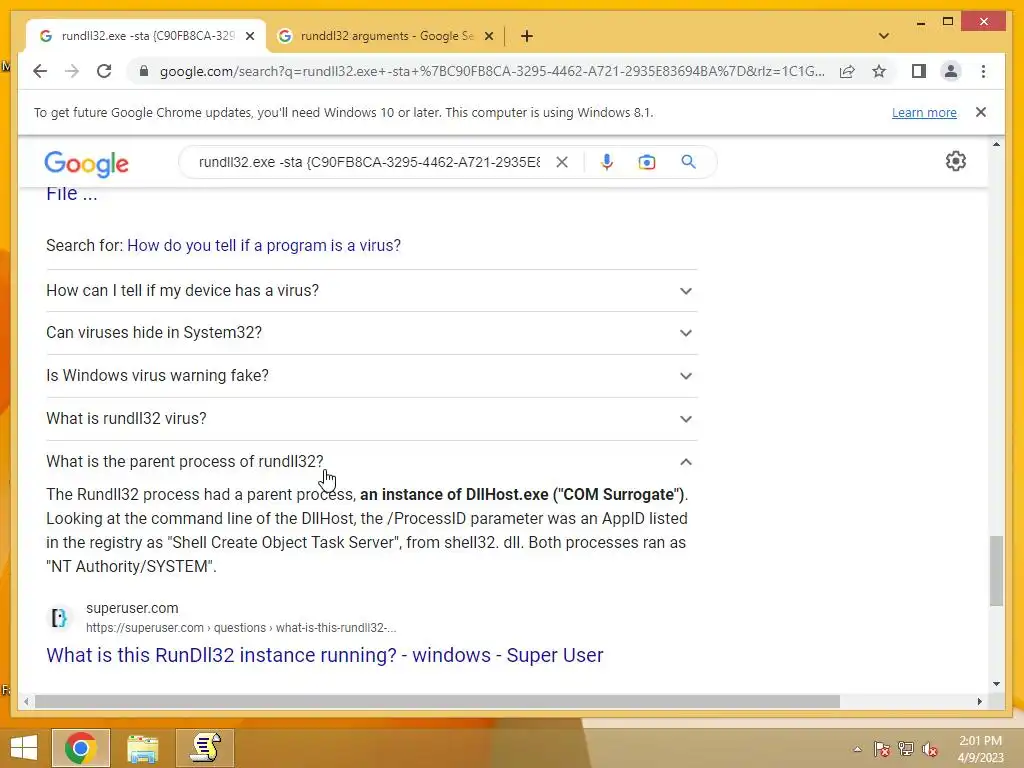Select the rundll32.exe -sta tab
Image resolution: width=1024 pixels, height=768 pixels.
click(146, 36)
